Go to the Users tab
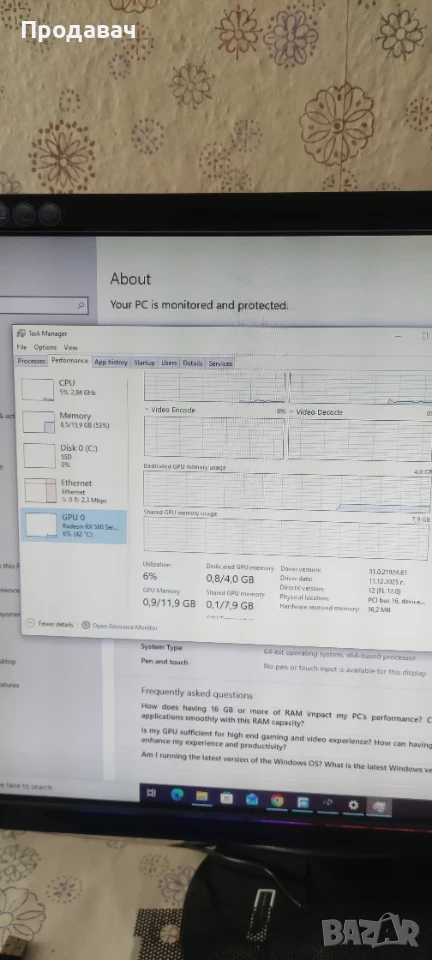The width and height of the screenshot is (432, 960). click(169, 362)
